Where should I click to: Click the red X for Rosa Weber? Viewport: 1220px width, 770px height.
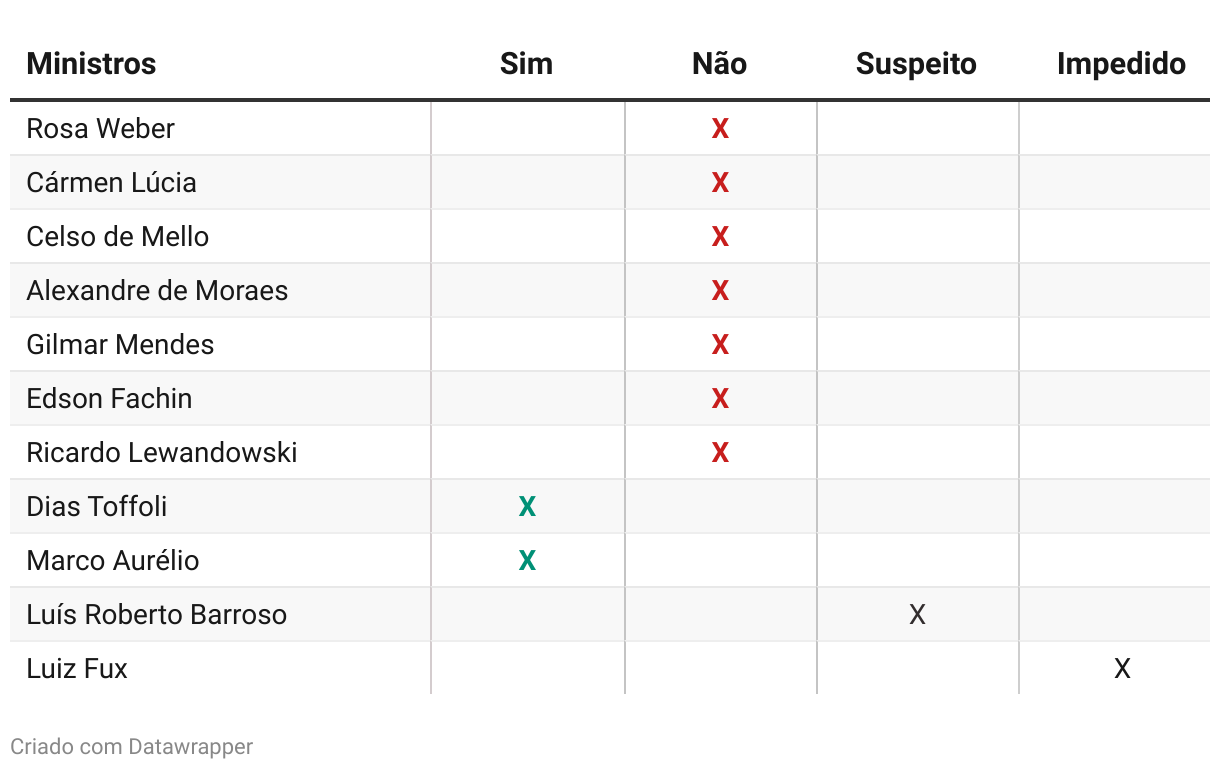720,128
